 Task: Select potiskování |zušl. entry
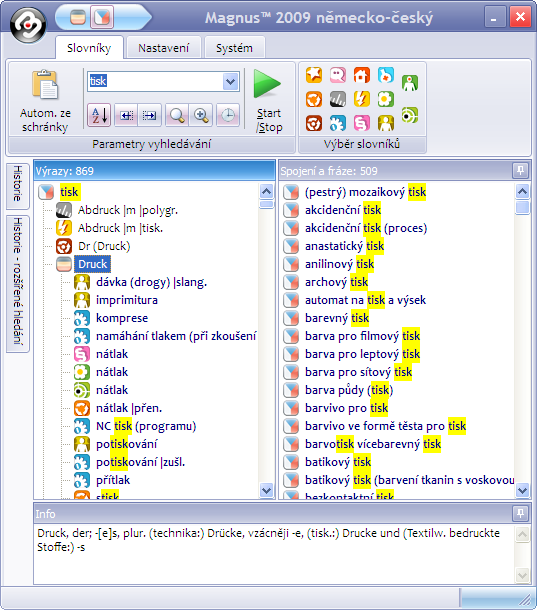(140, 462)
